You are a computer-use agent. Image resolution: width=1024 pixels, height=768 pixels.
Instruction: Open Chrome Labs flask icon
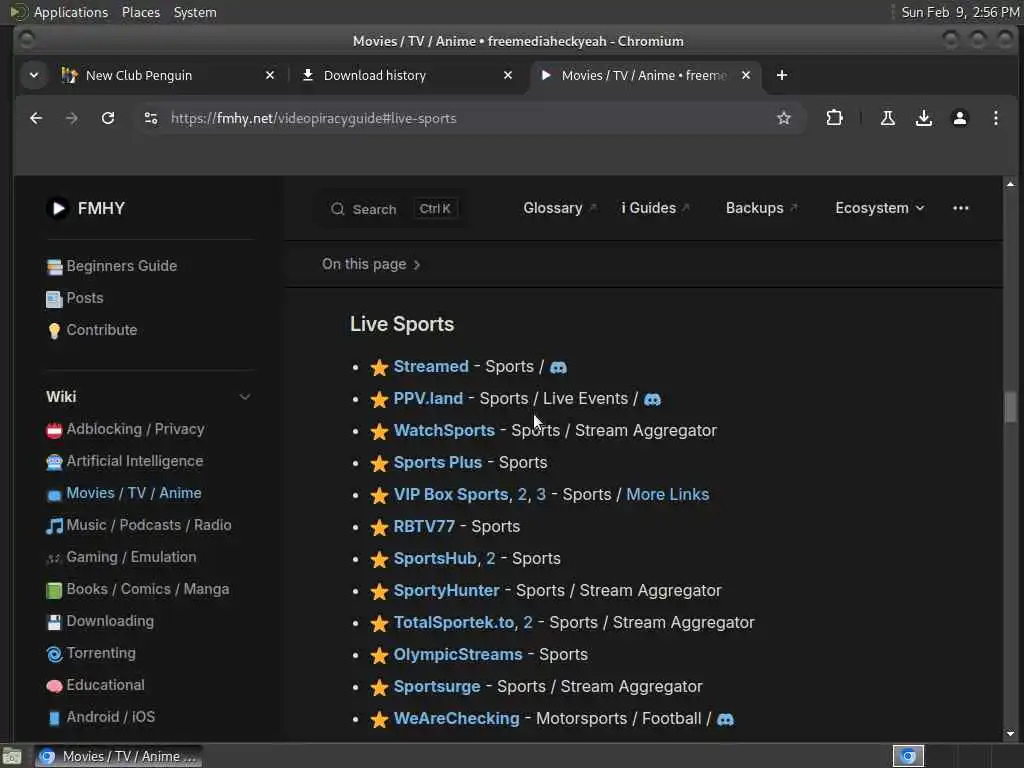point(888,118)
